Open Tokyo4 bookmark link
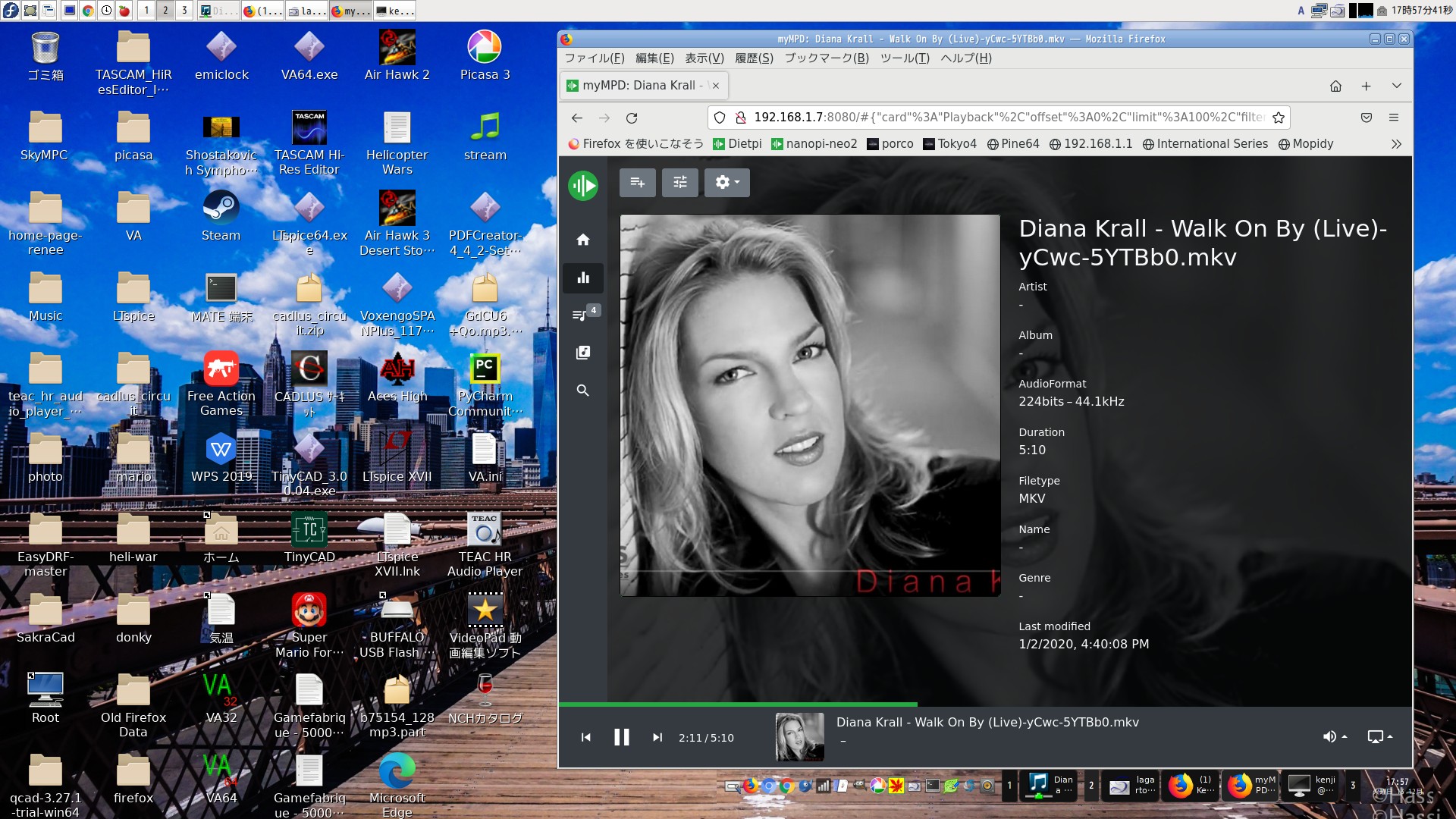1456x819 pixels. (949, 144)
